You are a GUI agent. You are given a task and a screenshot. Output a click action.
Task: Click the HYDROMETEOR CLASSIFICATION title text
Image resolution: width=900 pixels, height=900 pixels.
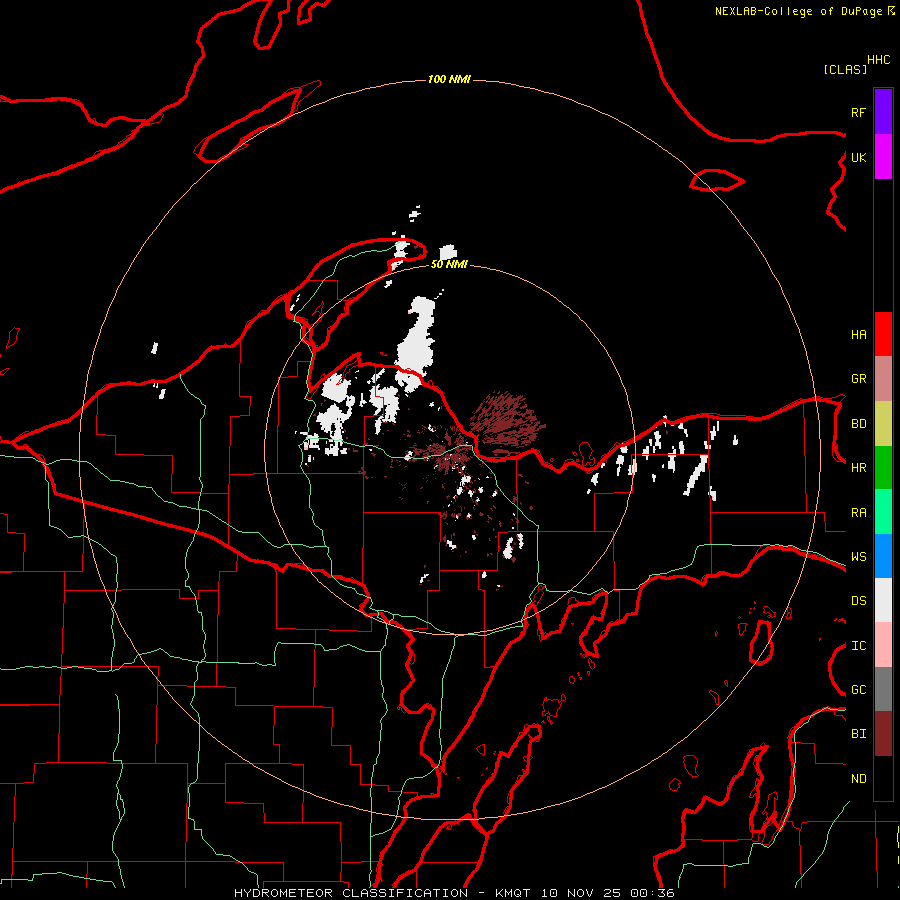(x=351, y=893)
